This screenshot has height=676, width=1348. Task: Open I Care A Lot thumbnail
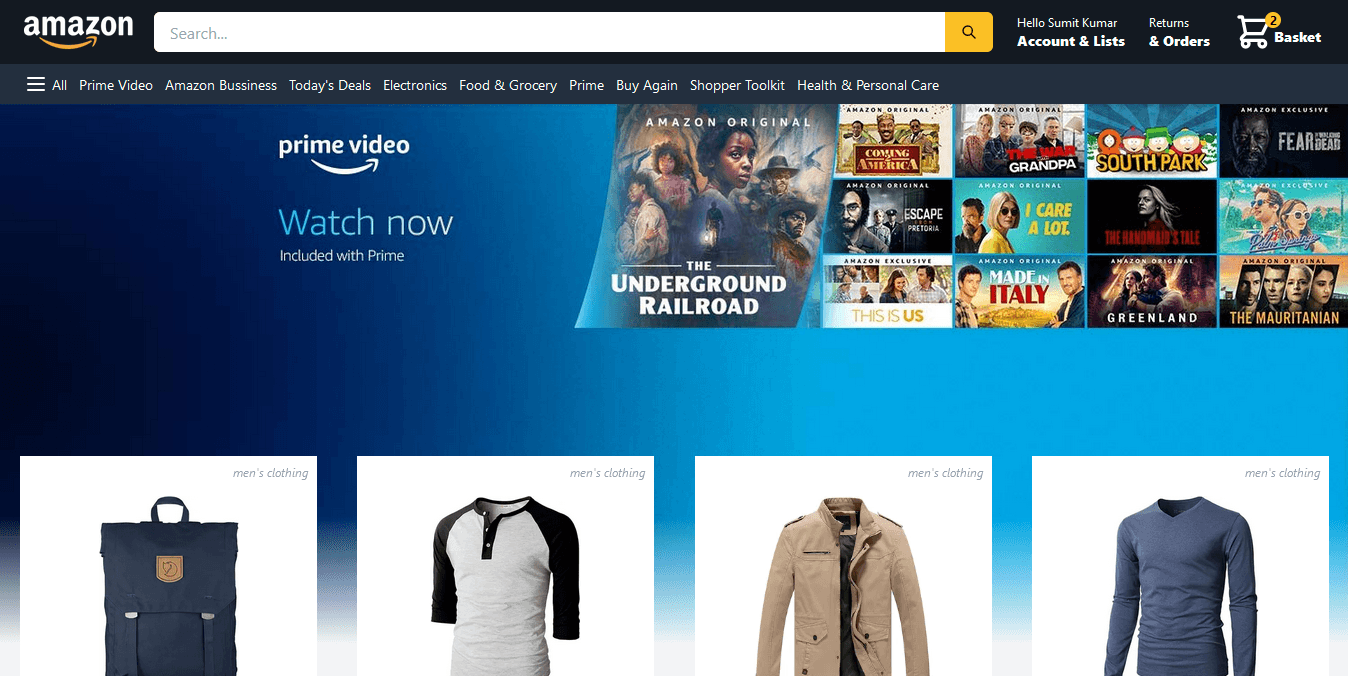1020,216
